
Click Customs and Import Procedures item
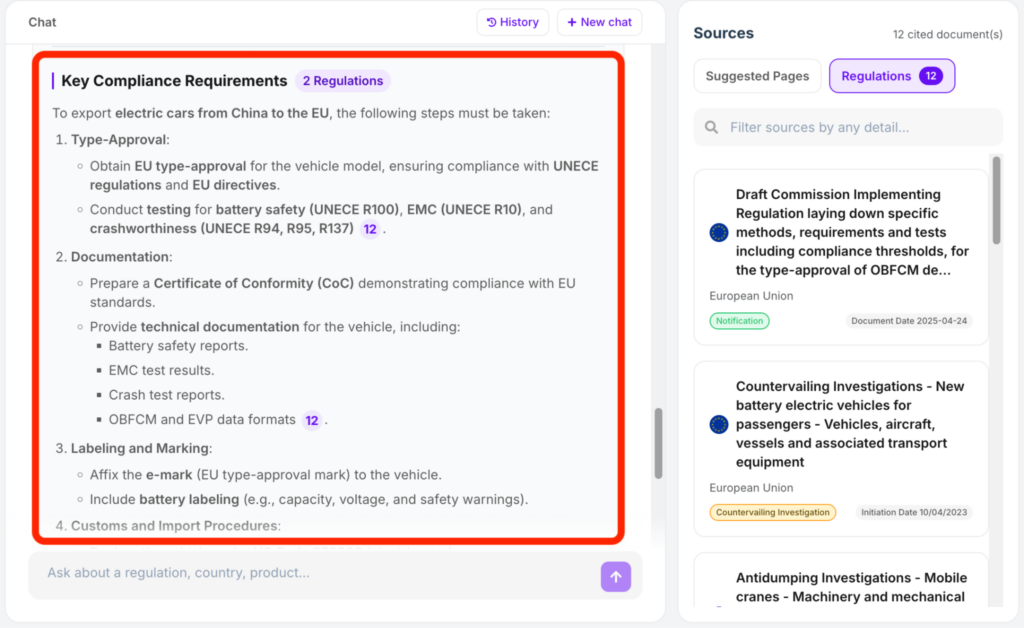(x=176, y=526)
